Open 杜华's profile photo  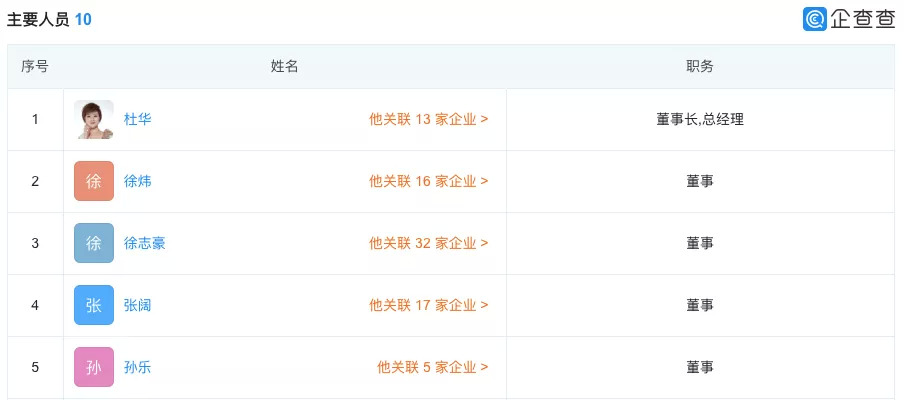(94, 120)
